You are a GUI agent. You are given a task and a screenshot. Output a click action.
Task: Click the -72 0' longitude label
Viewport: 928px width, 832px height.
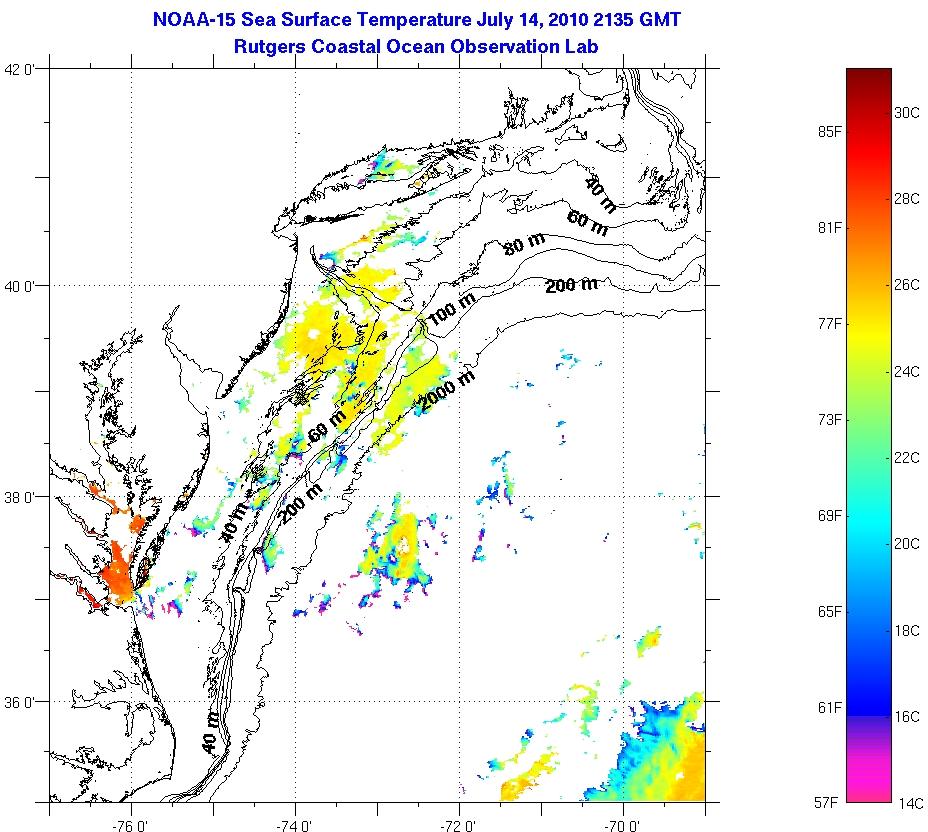pyautogui.click(x=459, y=825)
